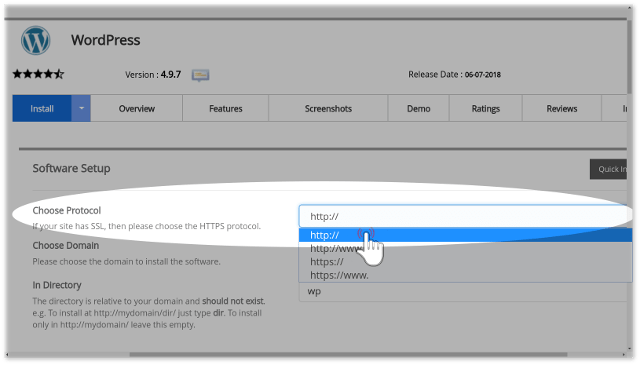This screenshot has width=640, height=365.
Task: Click the Choose Domain label
Action: click(x=66, y=246)
